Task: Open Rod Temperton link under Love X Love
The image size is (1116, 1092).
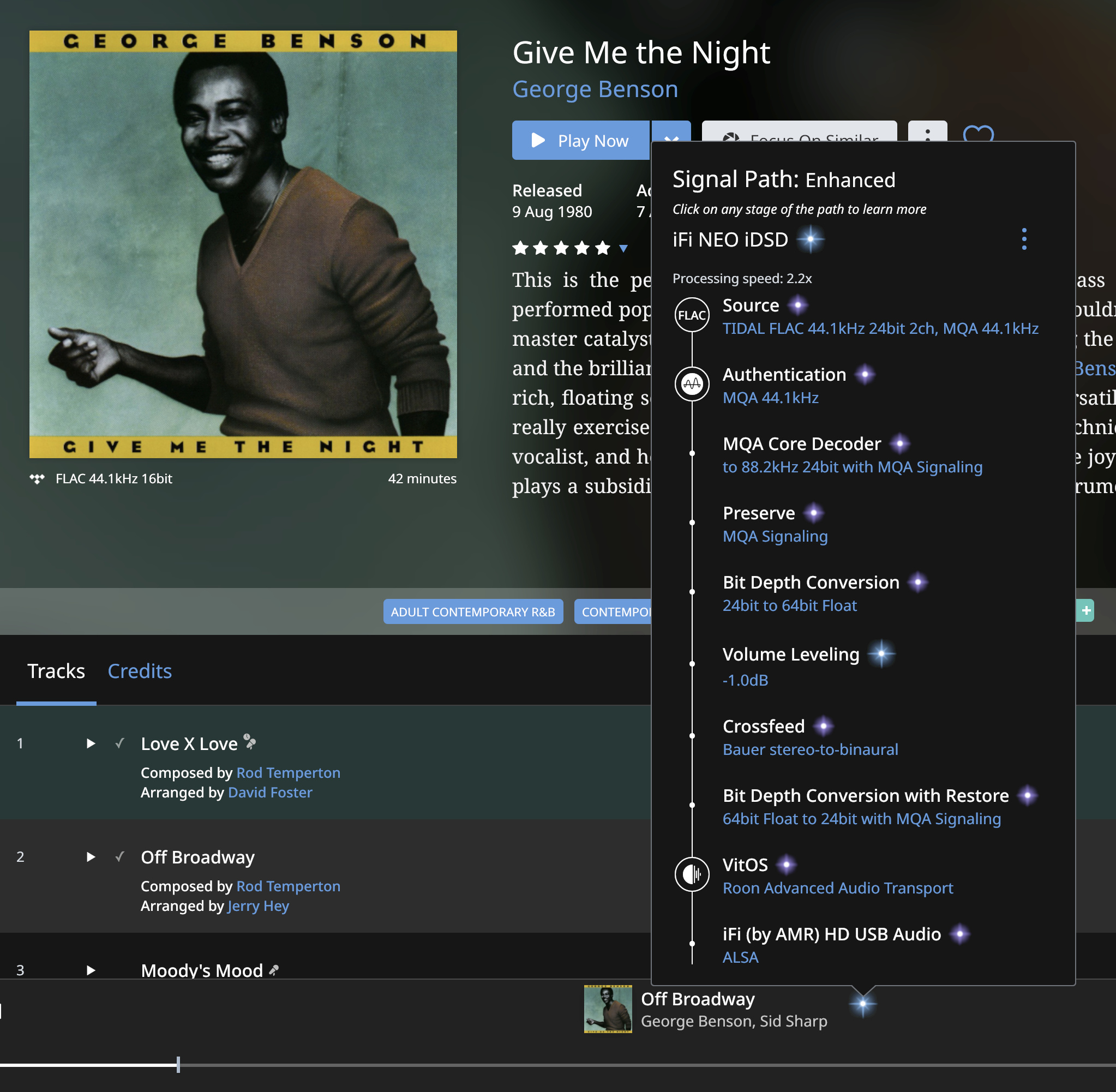Action: (x=289, y=773)
